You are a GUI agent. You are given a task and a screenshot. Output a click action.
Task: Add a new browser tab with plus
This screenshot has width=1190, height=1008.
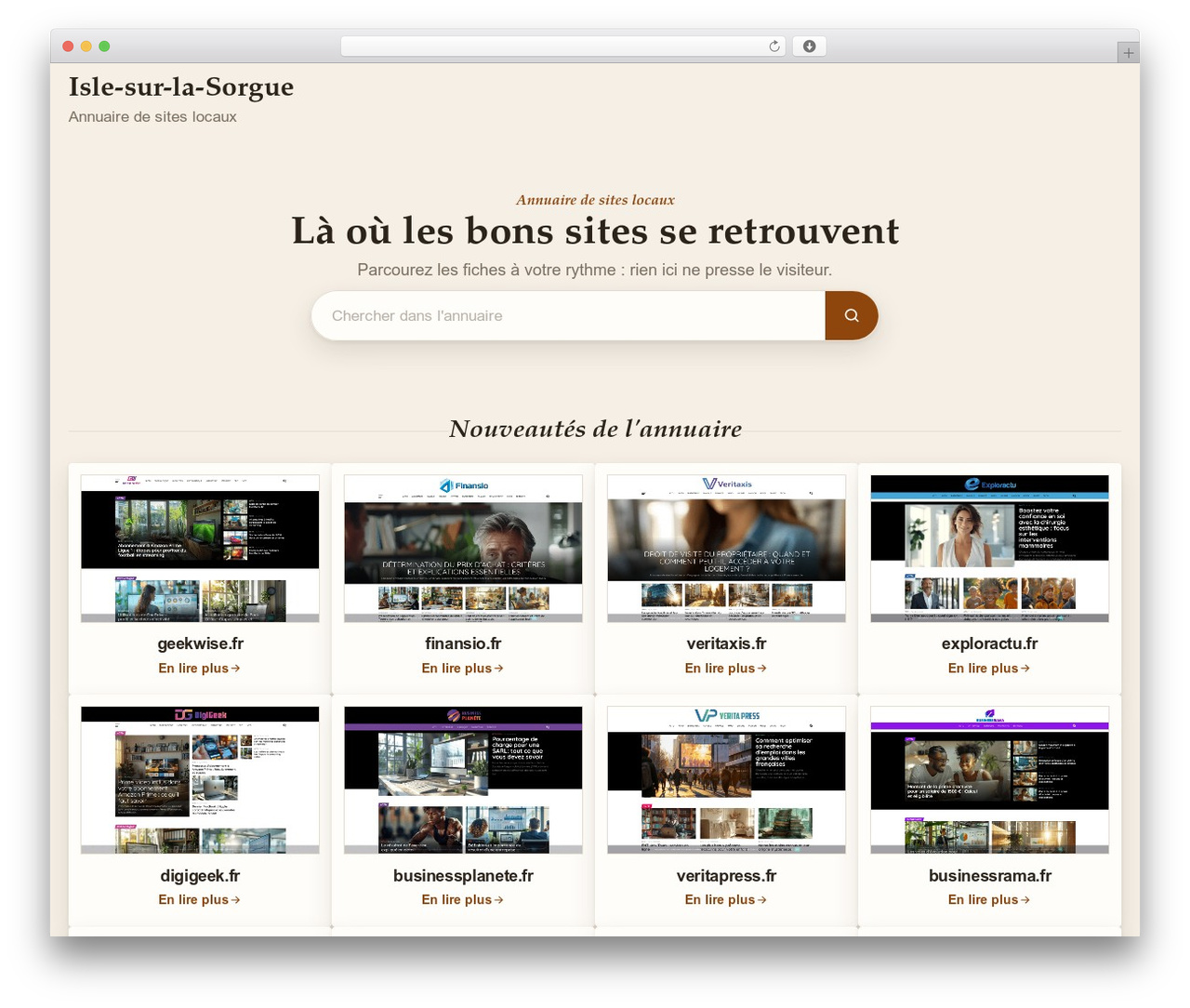coord(1128,53)
